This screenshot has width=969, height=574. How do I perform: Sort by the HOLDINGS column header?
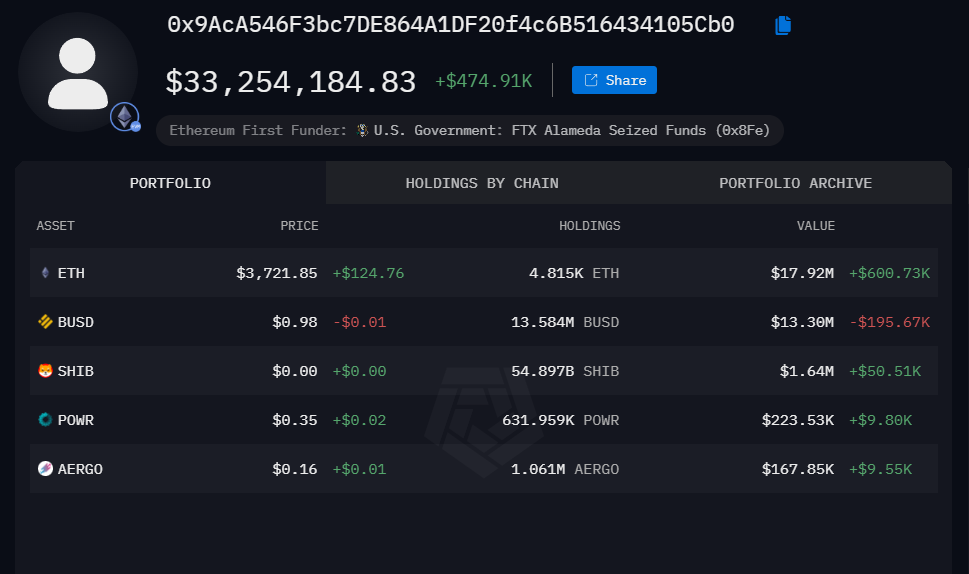pyautogui.click(x=590, y=226)
